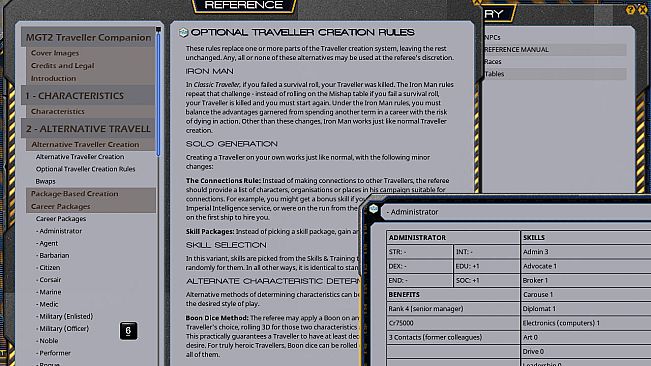The image size is (651, 366).
Task: Select REFERENCE MANUAL in library list
Action: pyautogui.click(x=555, y=49)
